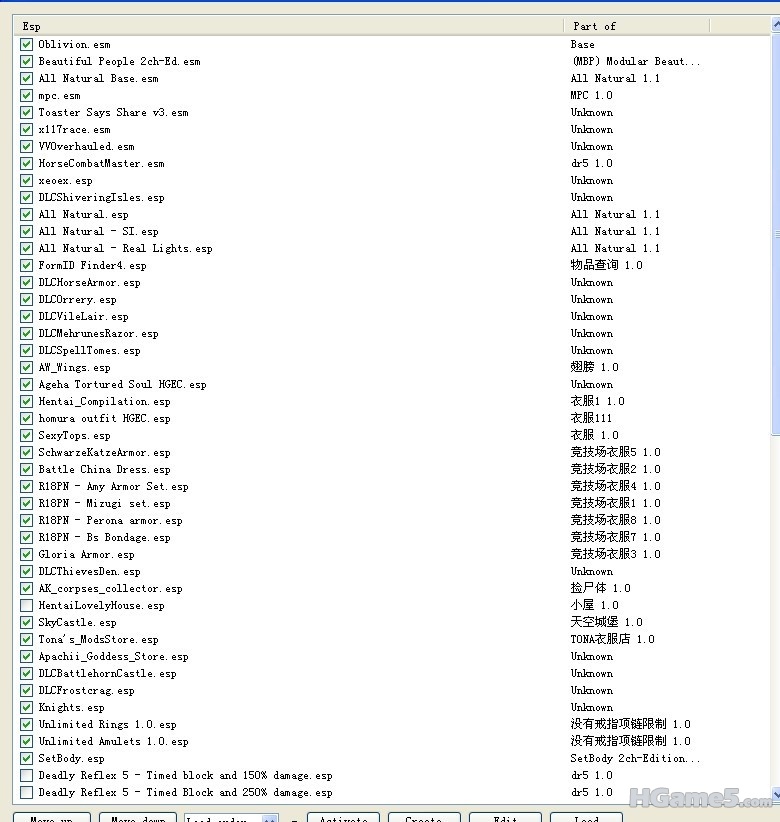Toggle off the HorseCombatMaster.esm checkbox
780x822 pixels.
tap(26, 163)
